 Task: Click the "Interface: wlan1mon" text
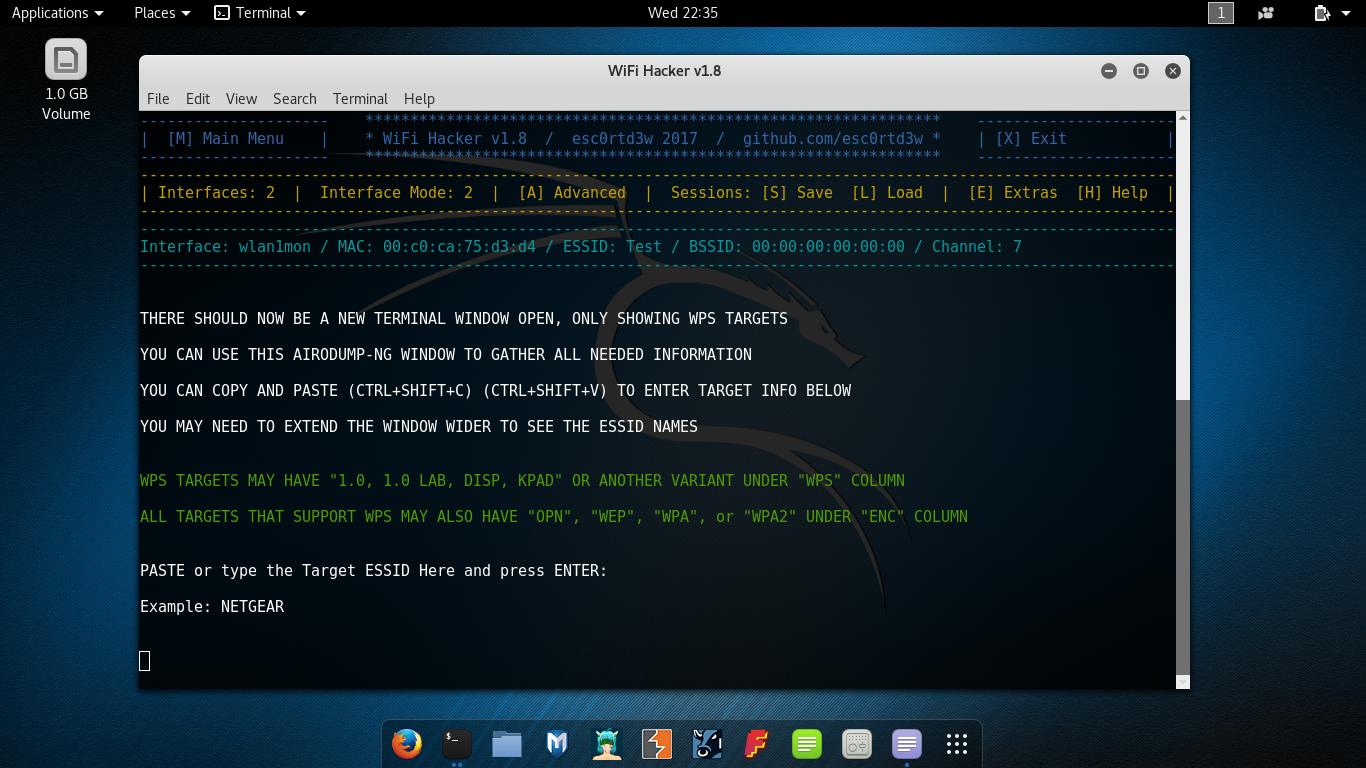pyautogui.click(x=225, y=247)
